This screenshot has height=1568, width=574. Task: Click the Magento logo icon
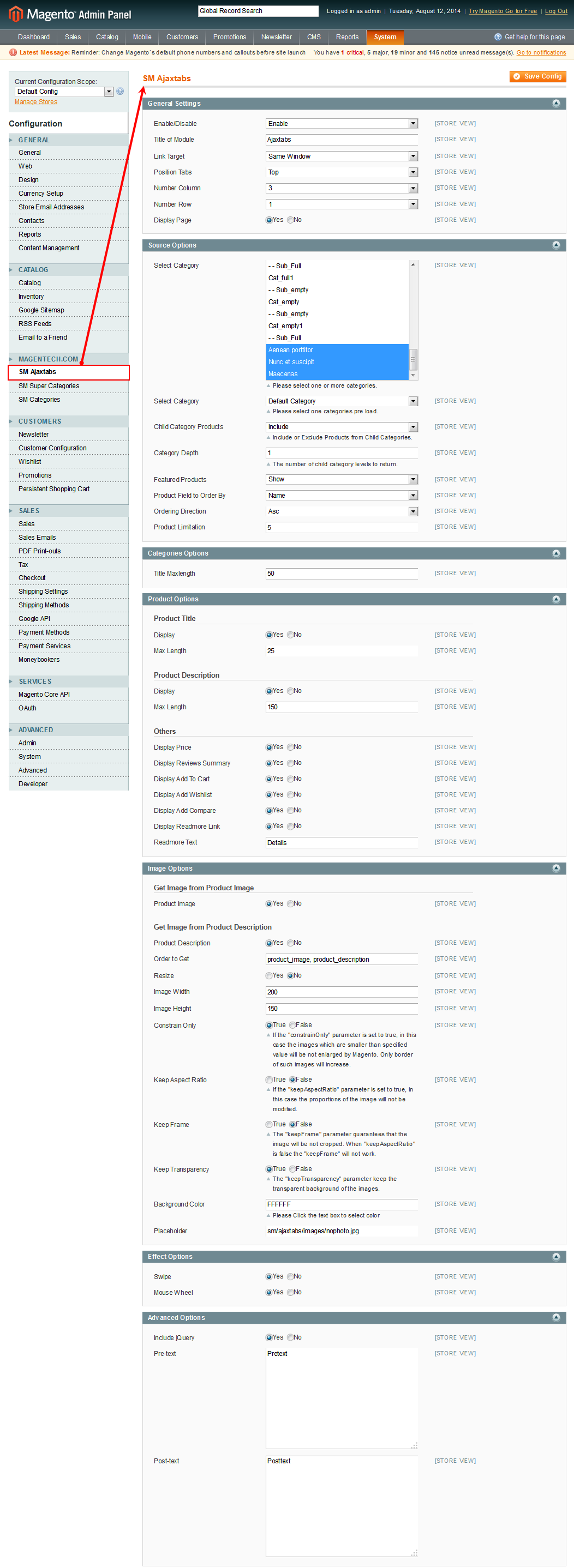tap(16, 14)
